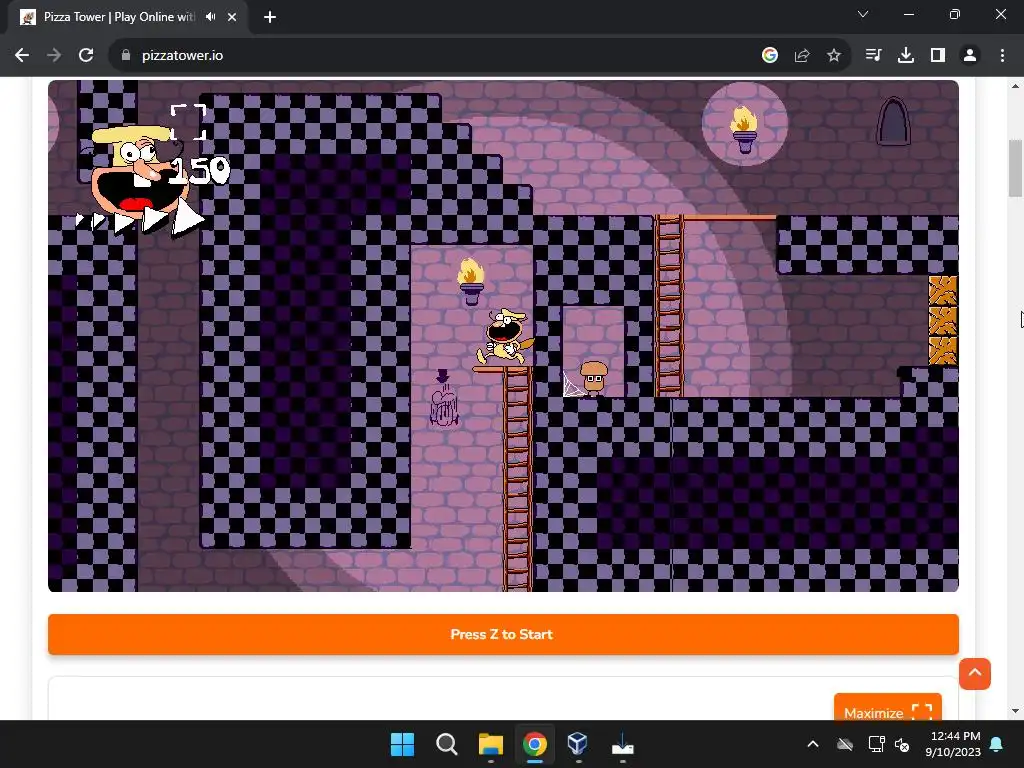Open network status tray icon
Screen dimensions: 1024x768
pos(876,744)
